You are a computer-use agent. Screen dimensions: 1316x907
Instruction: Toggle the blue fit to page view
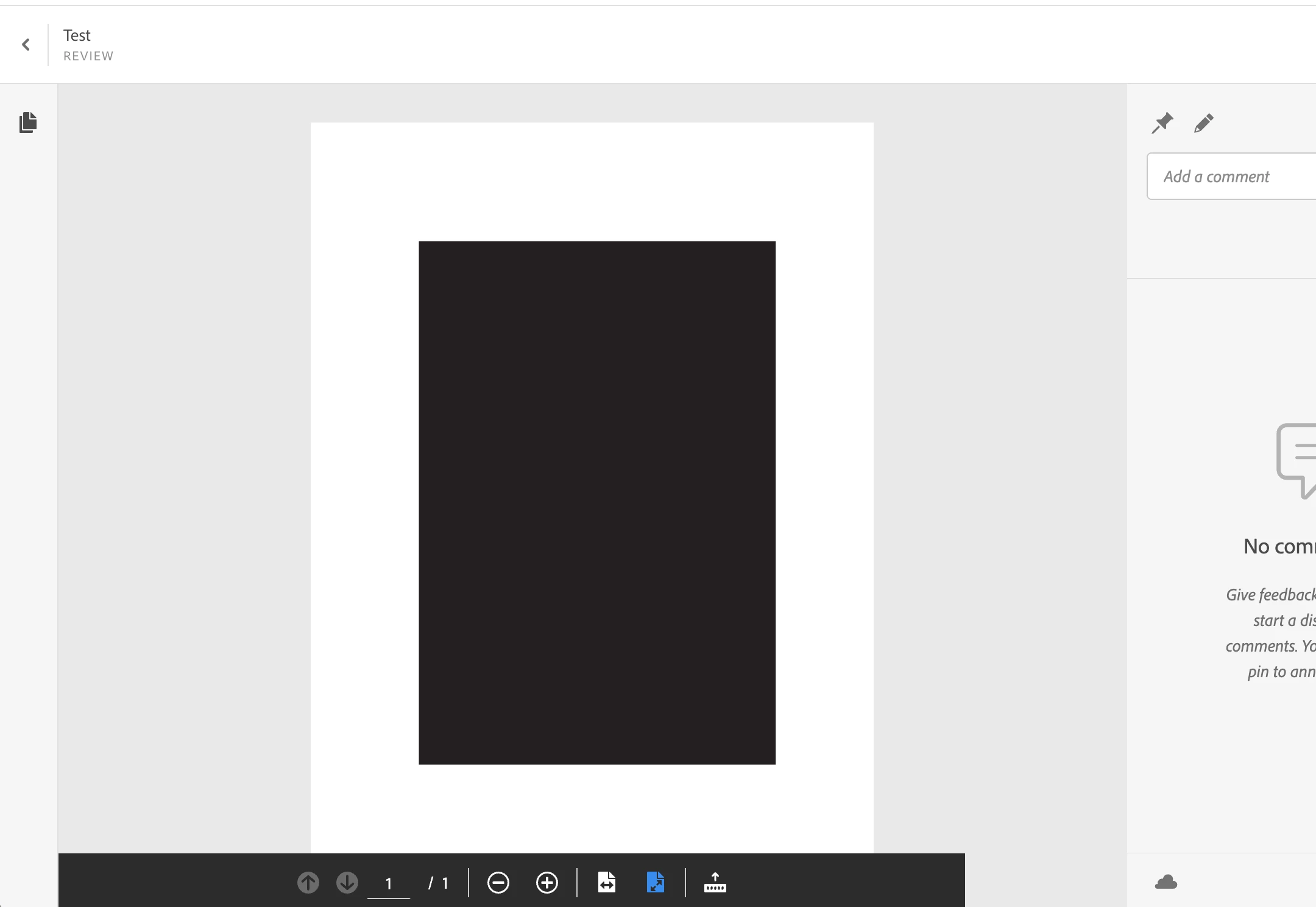(x=655, y=882)
